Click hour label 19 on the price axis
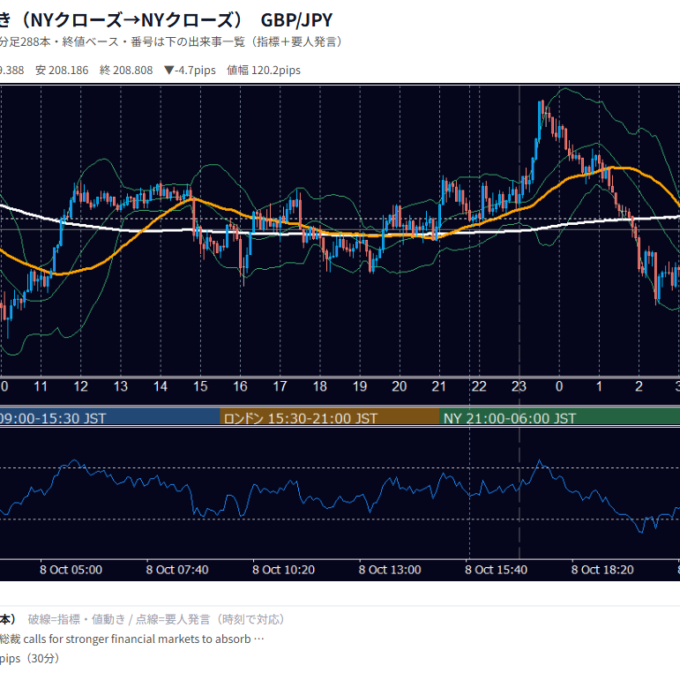Screen dimensions: 680x680 coord(360,386)
